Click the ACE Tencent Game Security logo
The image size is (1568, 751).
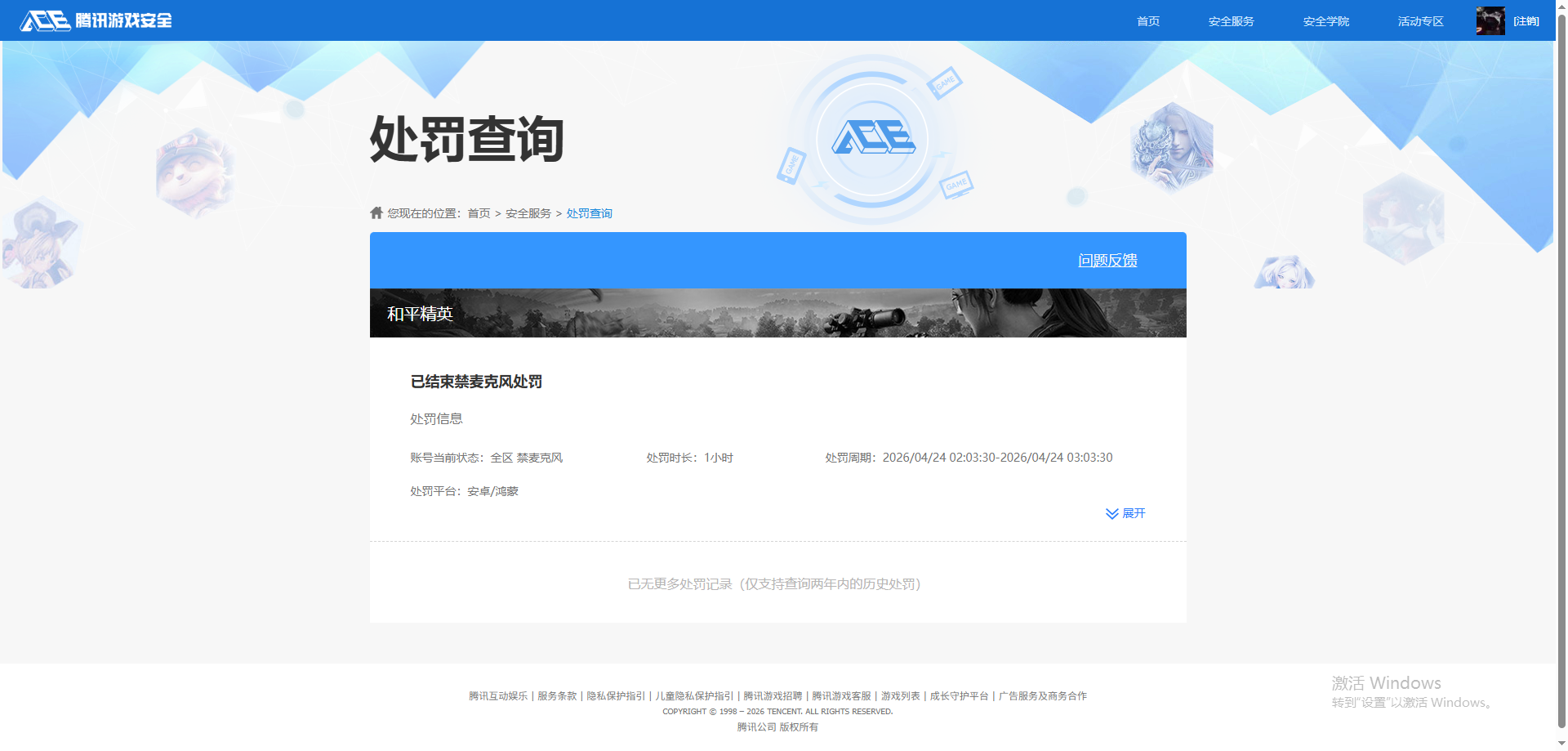pyautogui.click(x=96, y=20)
